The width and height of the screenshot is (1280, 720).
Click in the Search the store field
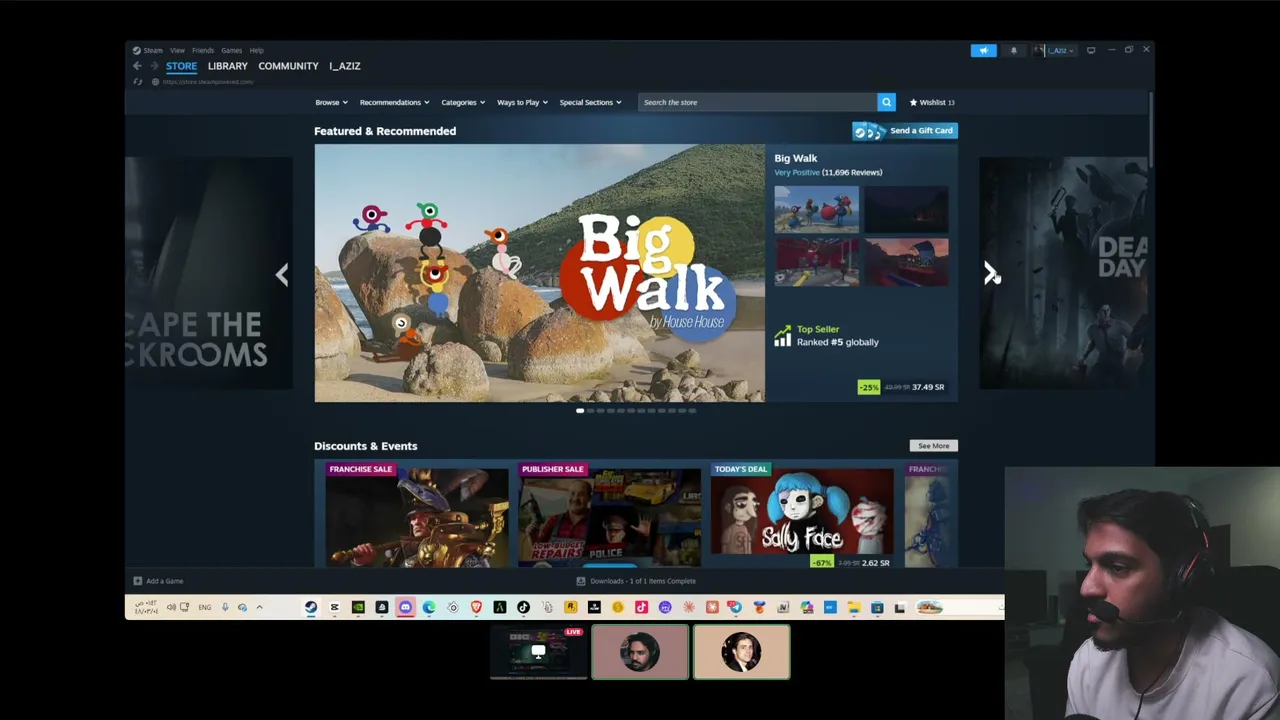[x=757, y=102]
